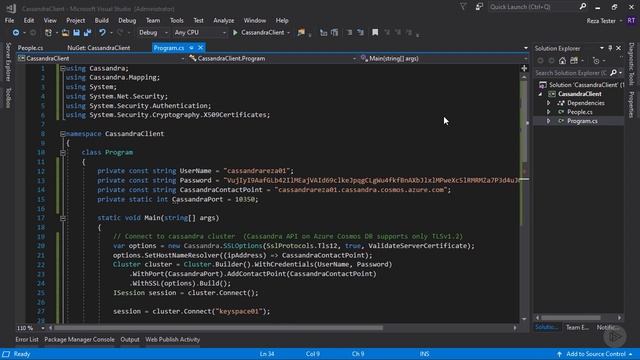Open the Edit menu
Screen dimensions: 640x360
[29, 20]
